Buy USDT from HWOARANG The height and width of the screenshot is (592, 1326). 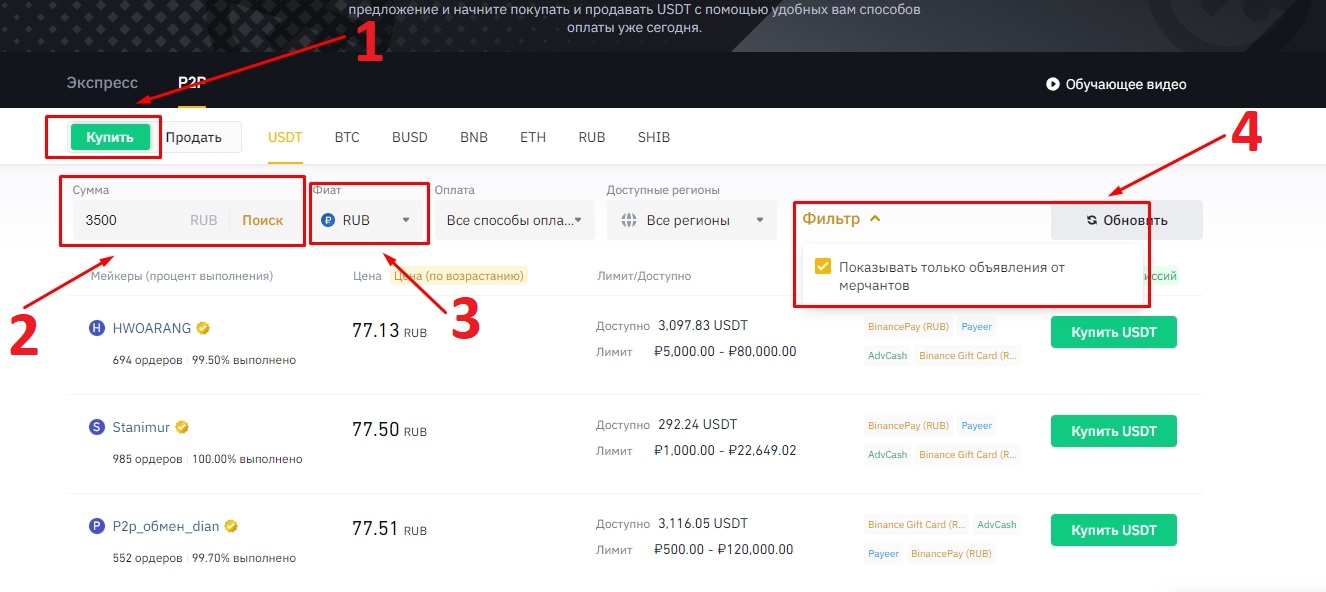[1114, 332]
